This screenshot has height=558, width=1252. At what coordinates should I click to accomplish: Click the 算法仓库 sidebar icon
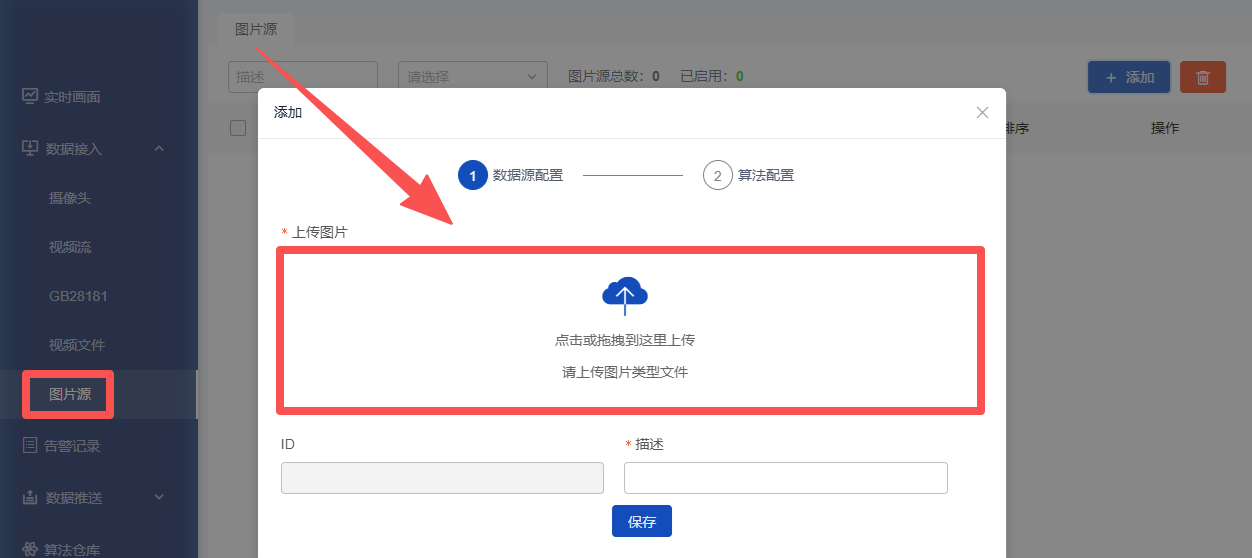30,549
